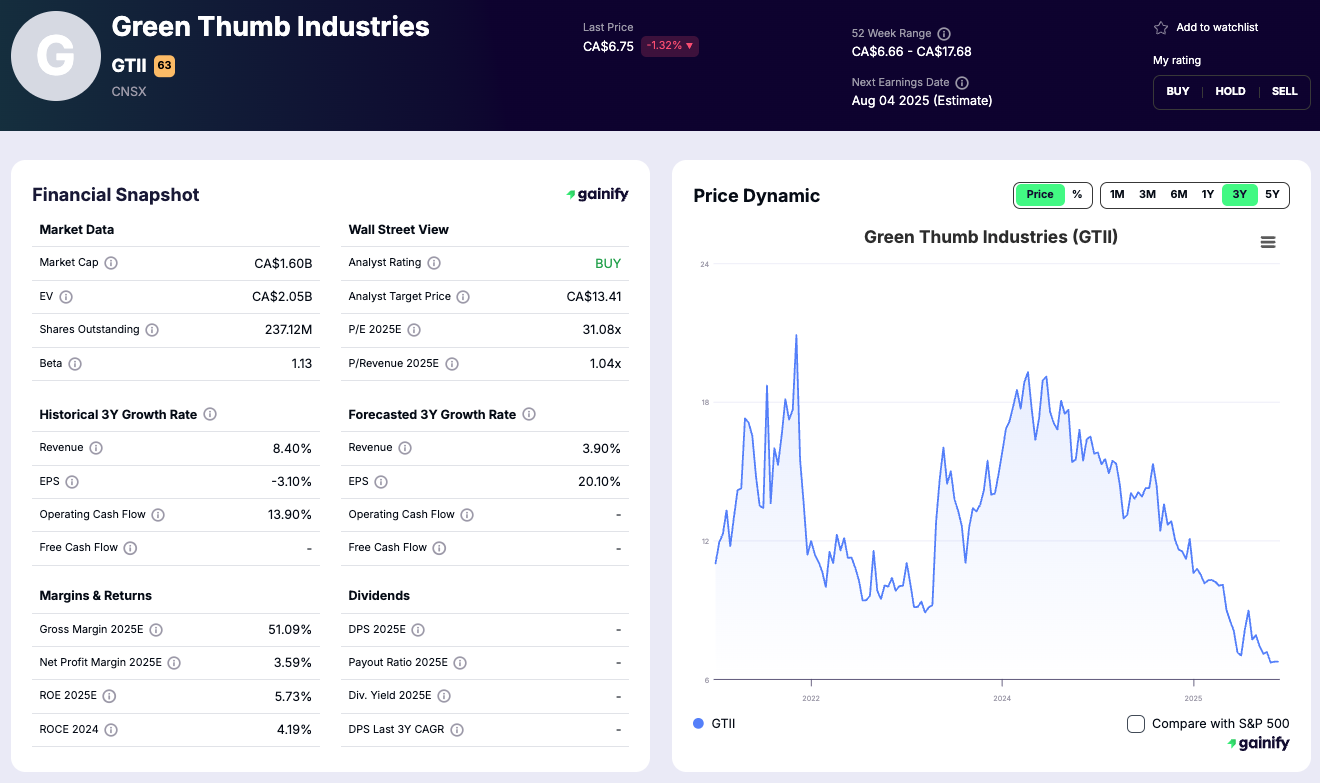This screenshot has height=783, width=1320.
Task: Rate the stock as BUY
Action: (1178, 91)
